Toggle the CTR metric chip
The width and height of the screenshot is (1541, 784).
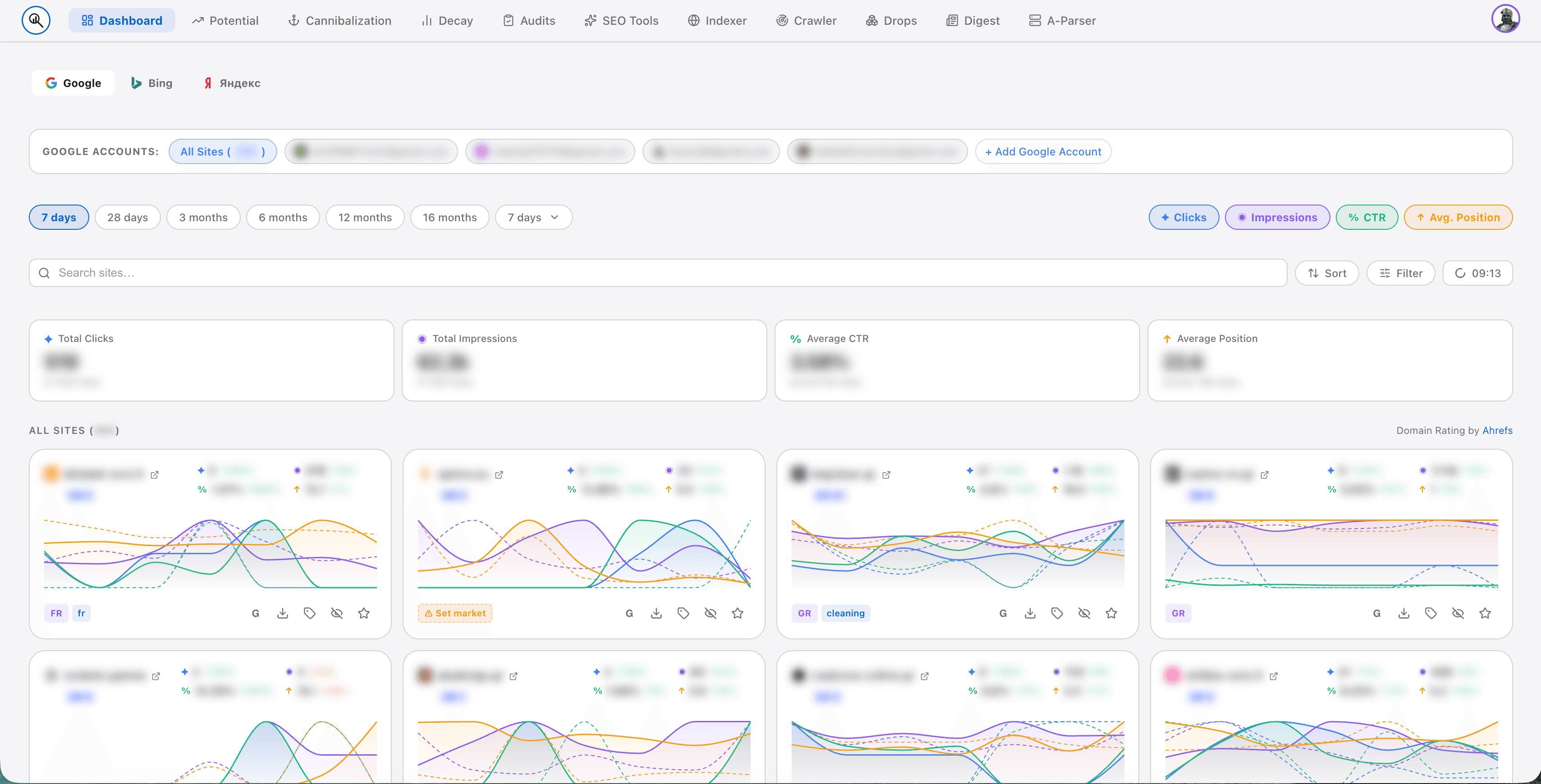[1367, 217]
